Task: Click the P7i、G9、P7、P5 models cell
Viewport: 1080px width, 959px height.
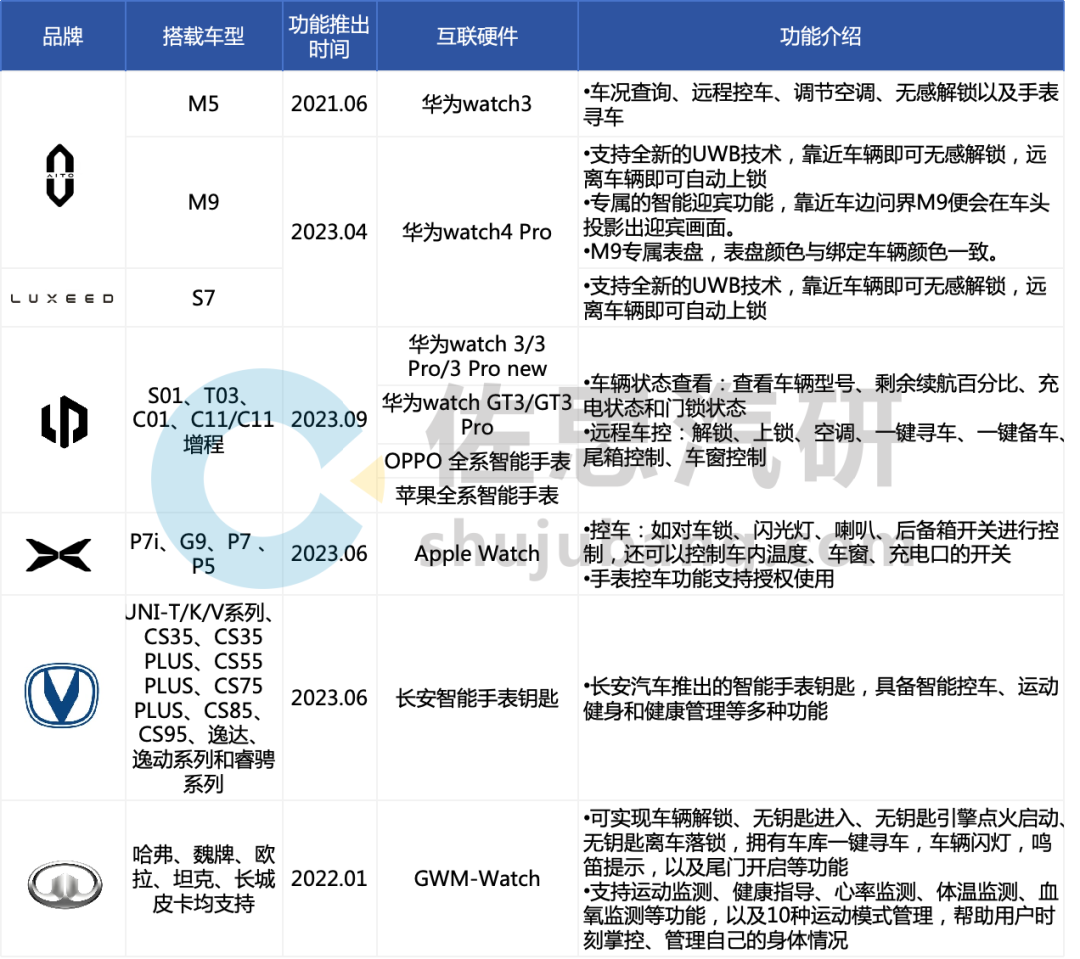Action: click(204, 554)
